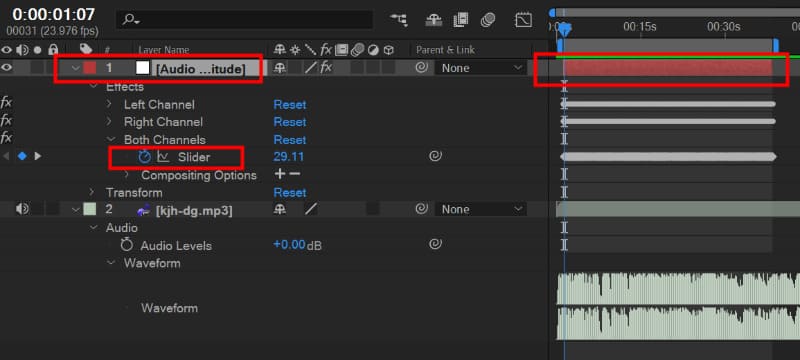Expand Compositing Options
This screenshot has height=360, width=800.
point(127,175)
